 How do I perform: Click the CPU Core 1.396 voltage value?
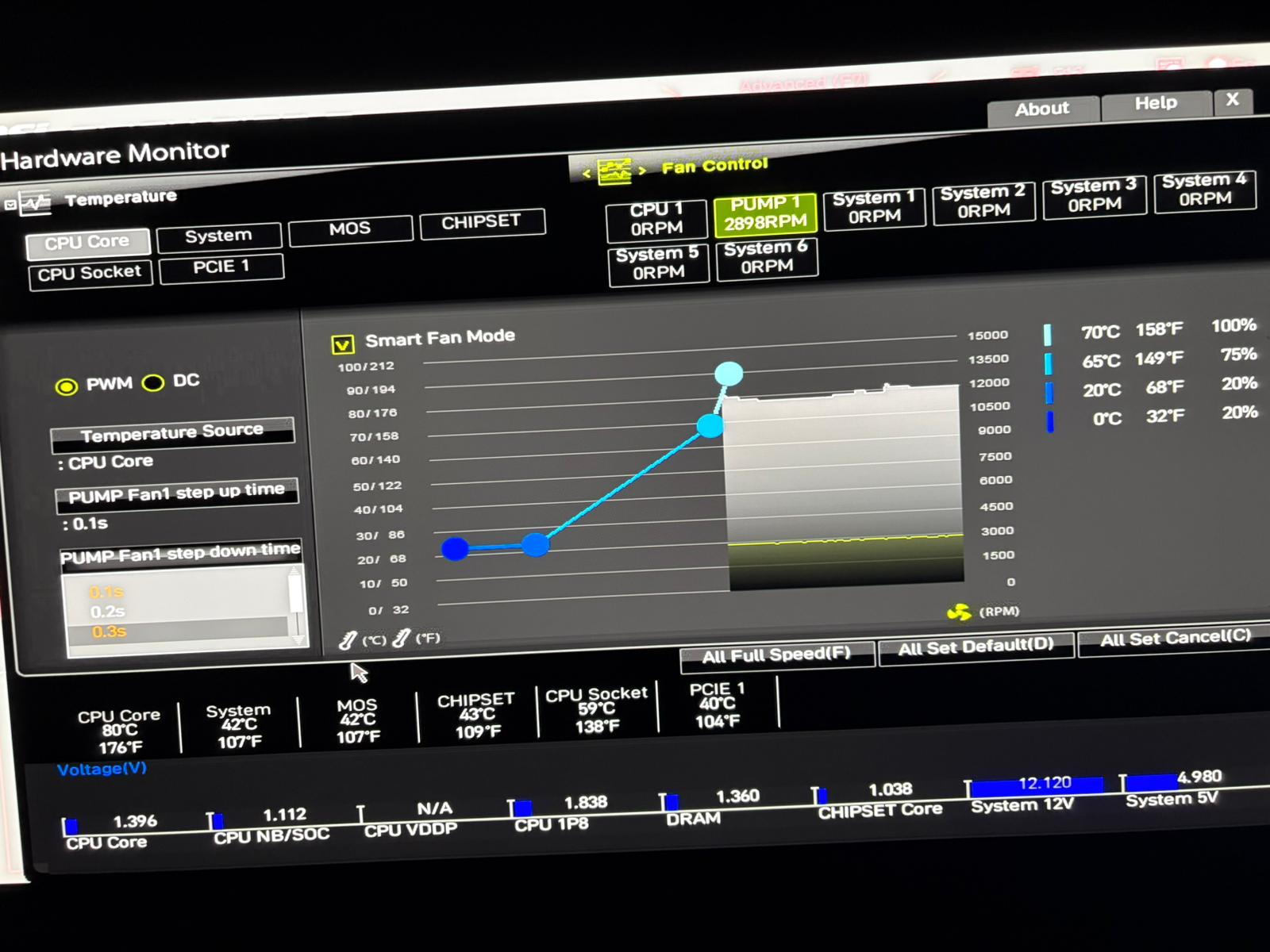[x=135, y=821]
